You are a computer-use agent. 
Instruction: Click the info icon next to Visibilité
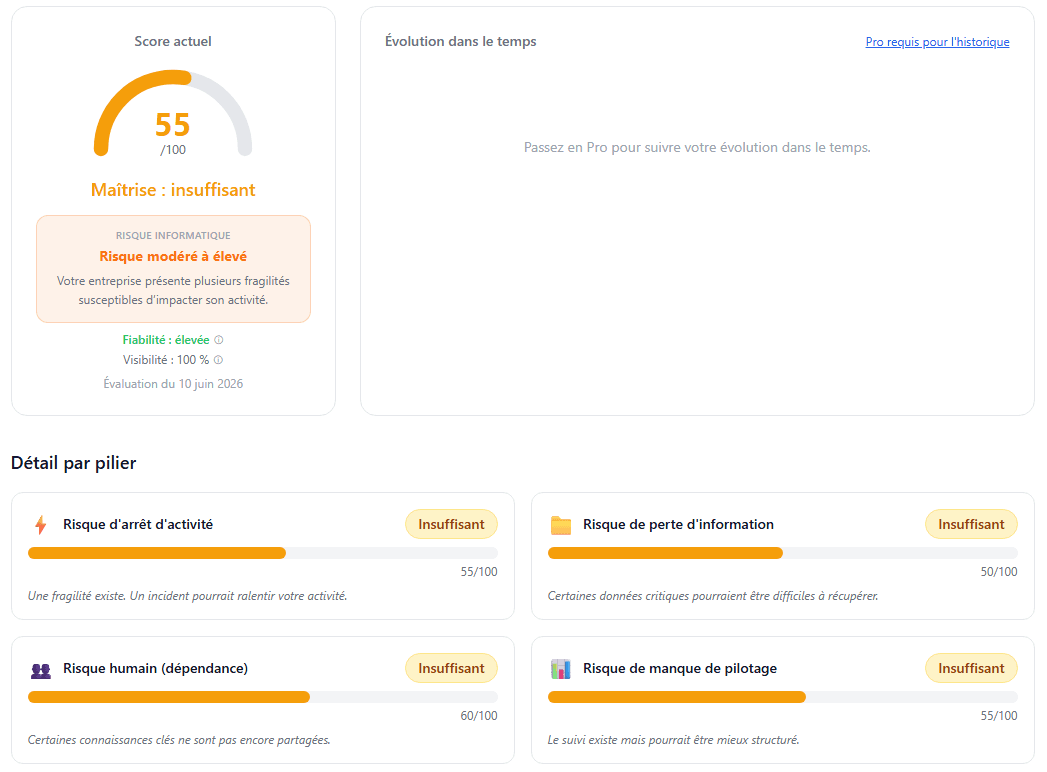[x=218, y=360]
